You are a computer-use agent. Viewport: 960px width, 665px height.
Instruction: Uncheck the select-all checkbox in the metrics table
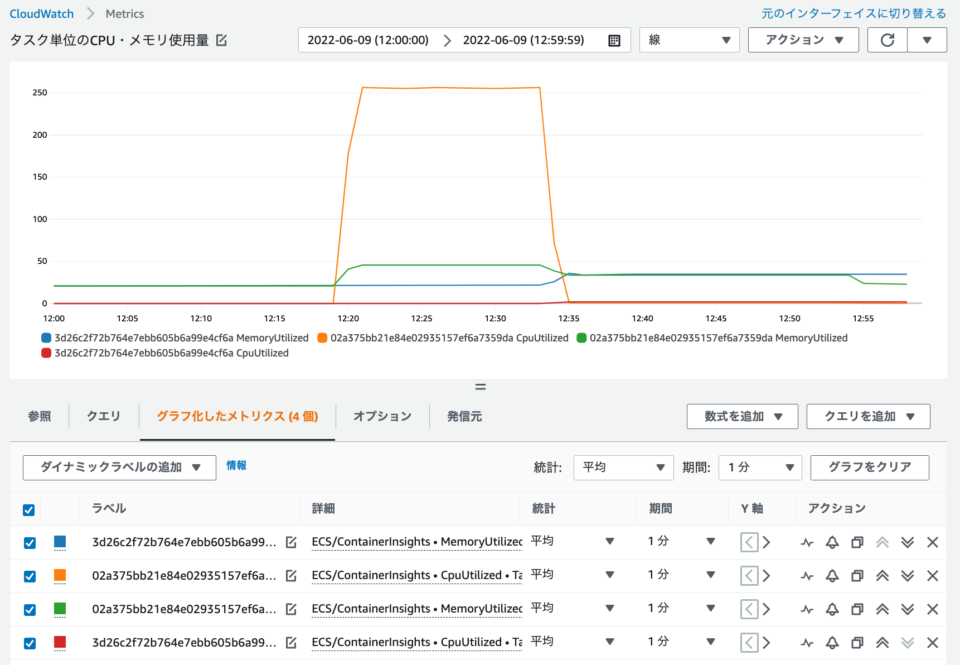pos(25,509)
